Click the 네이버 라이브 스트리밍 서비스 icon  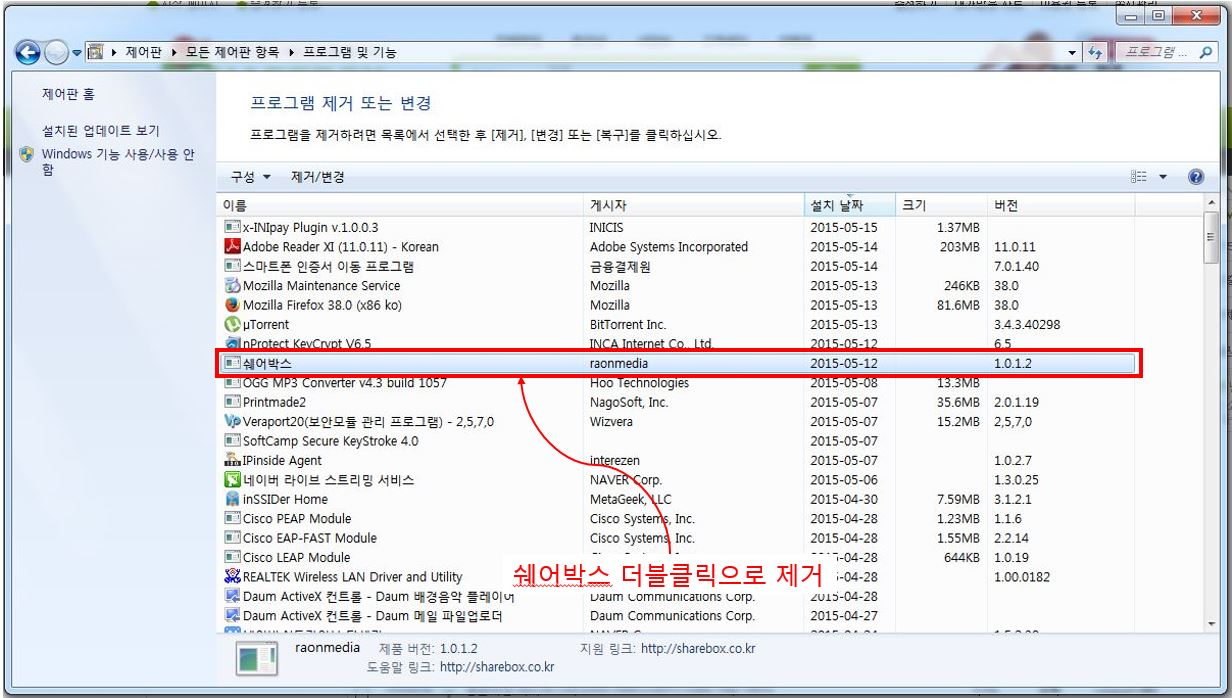233,480
